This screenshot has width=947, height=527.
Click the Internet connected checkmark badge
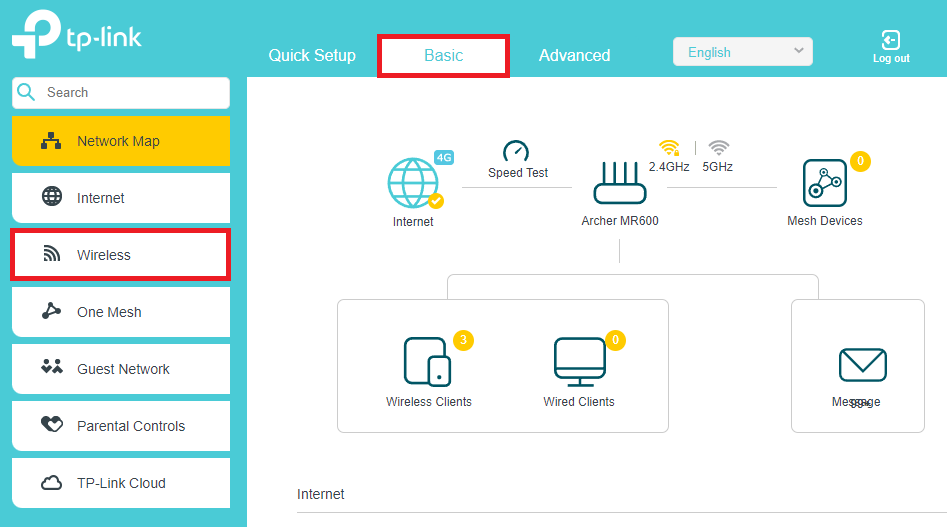click(436, 201)
